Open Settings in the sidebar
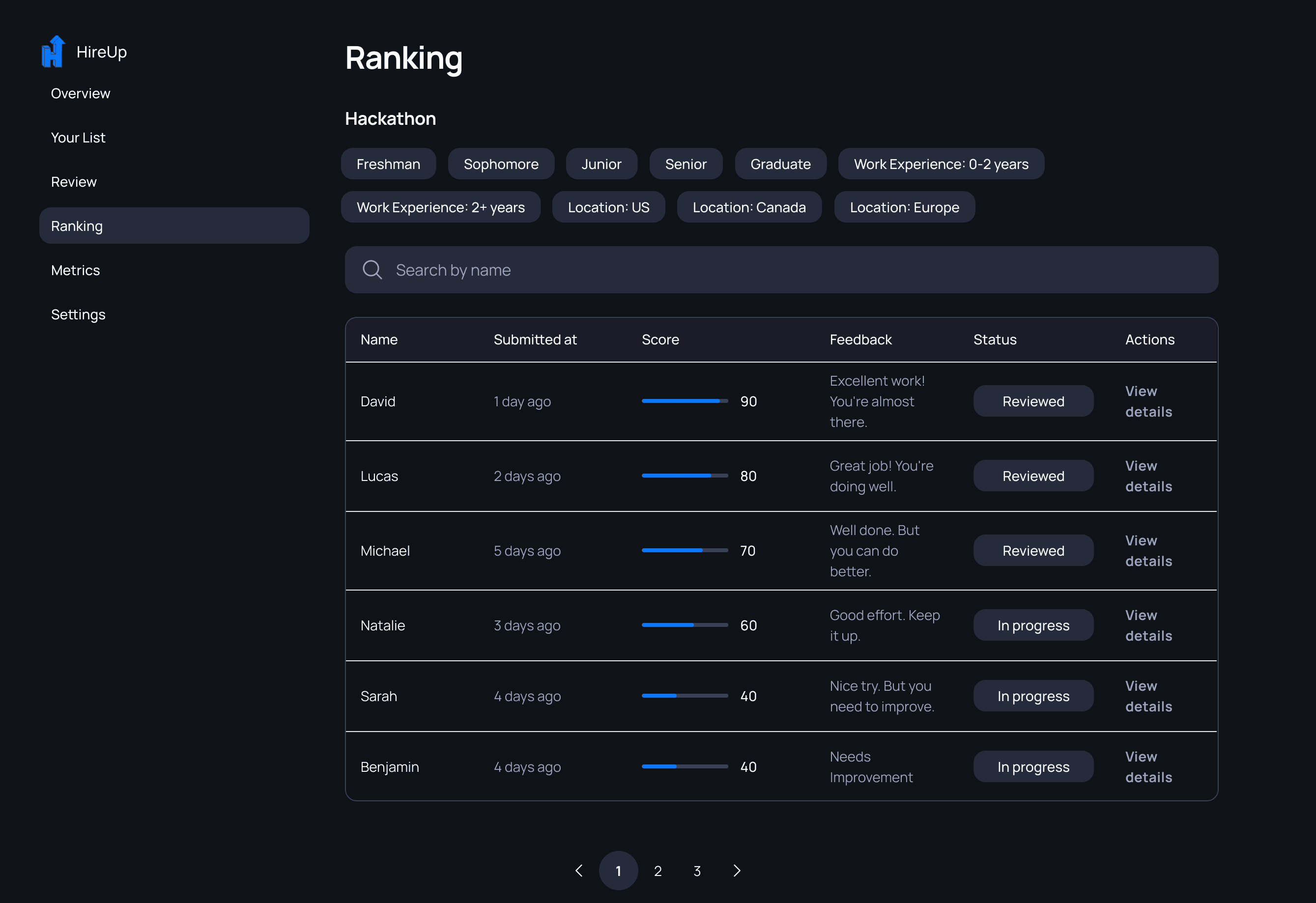 (78, 314)
